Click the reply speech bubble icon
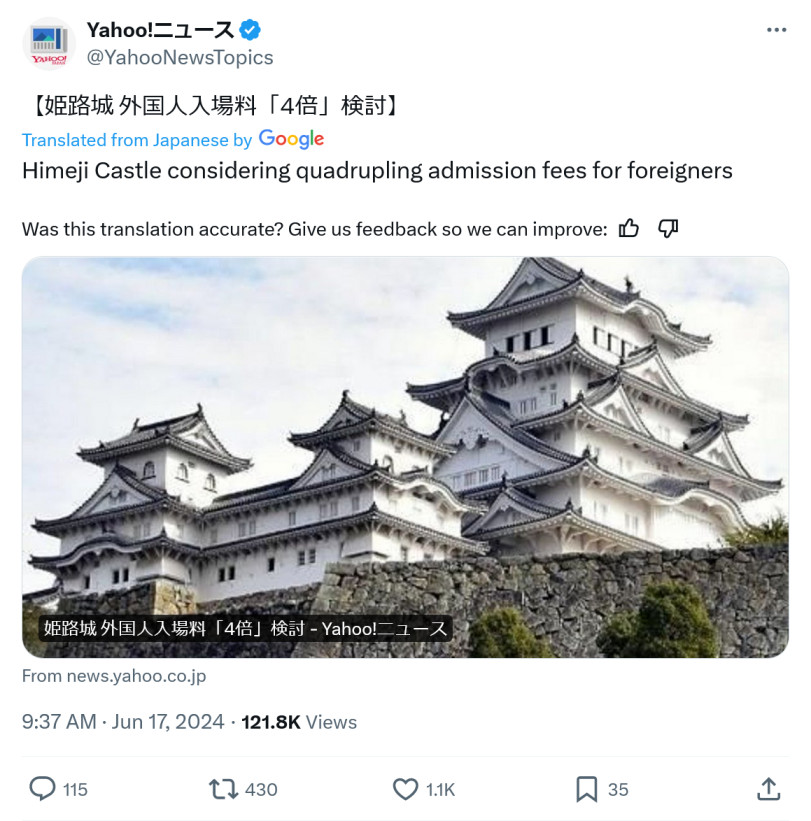 click(42, 789)
